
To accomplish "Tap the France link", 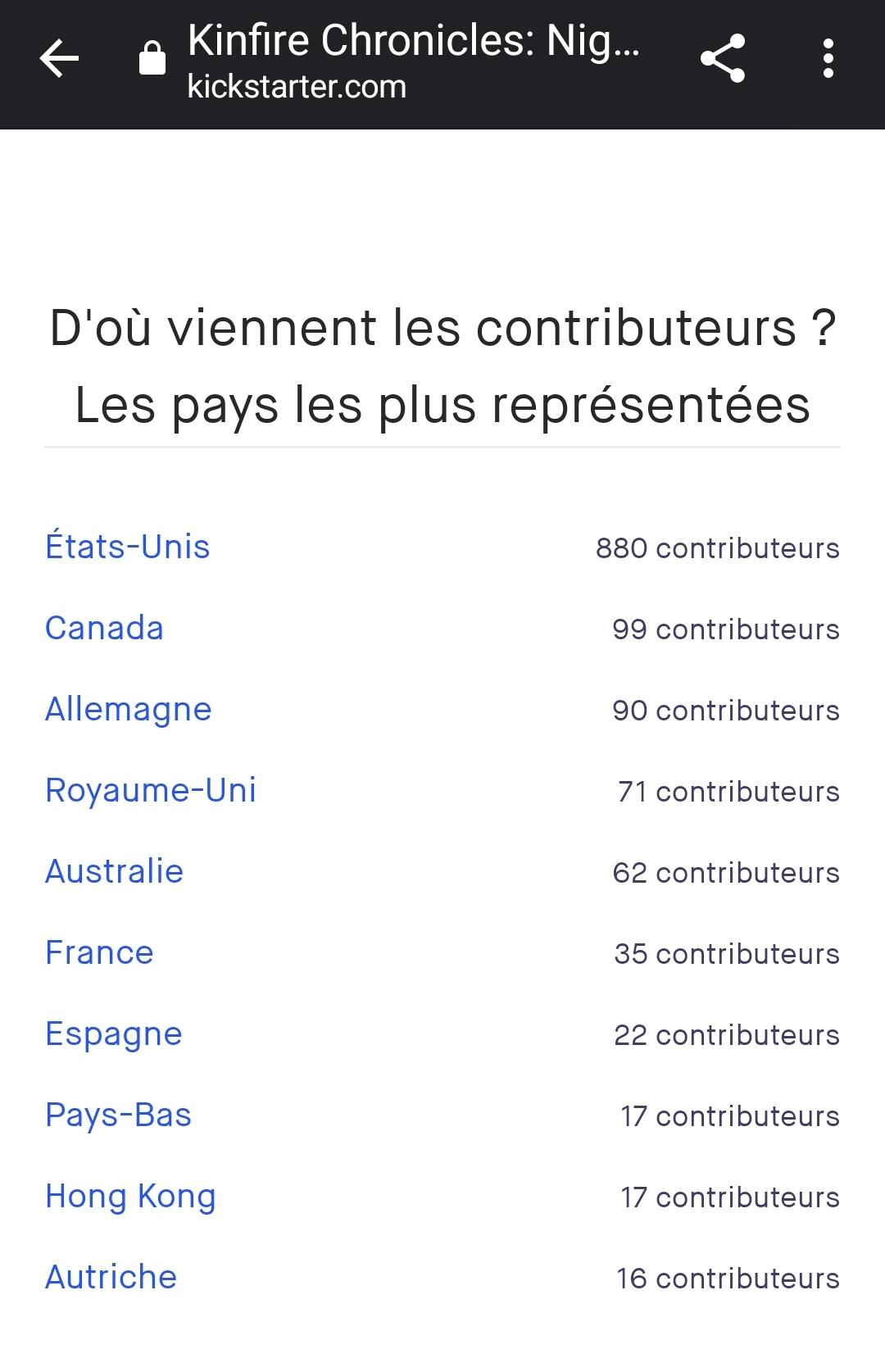I will (x=100, y=952).
